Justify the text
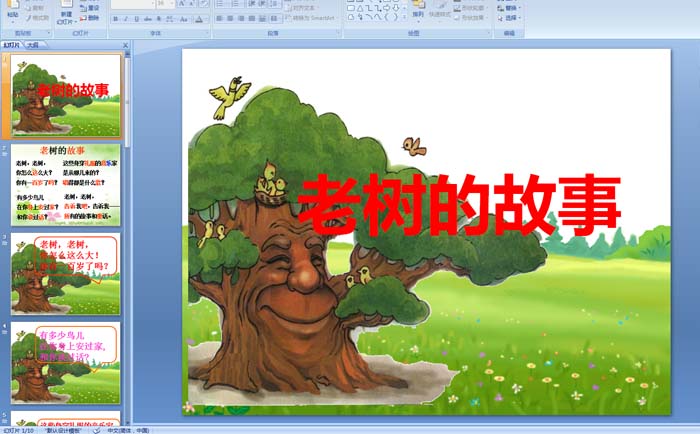This screenshot has width=700, height=434. pyautogui.click(x=251, y=19)
